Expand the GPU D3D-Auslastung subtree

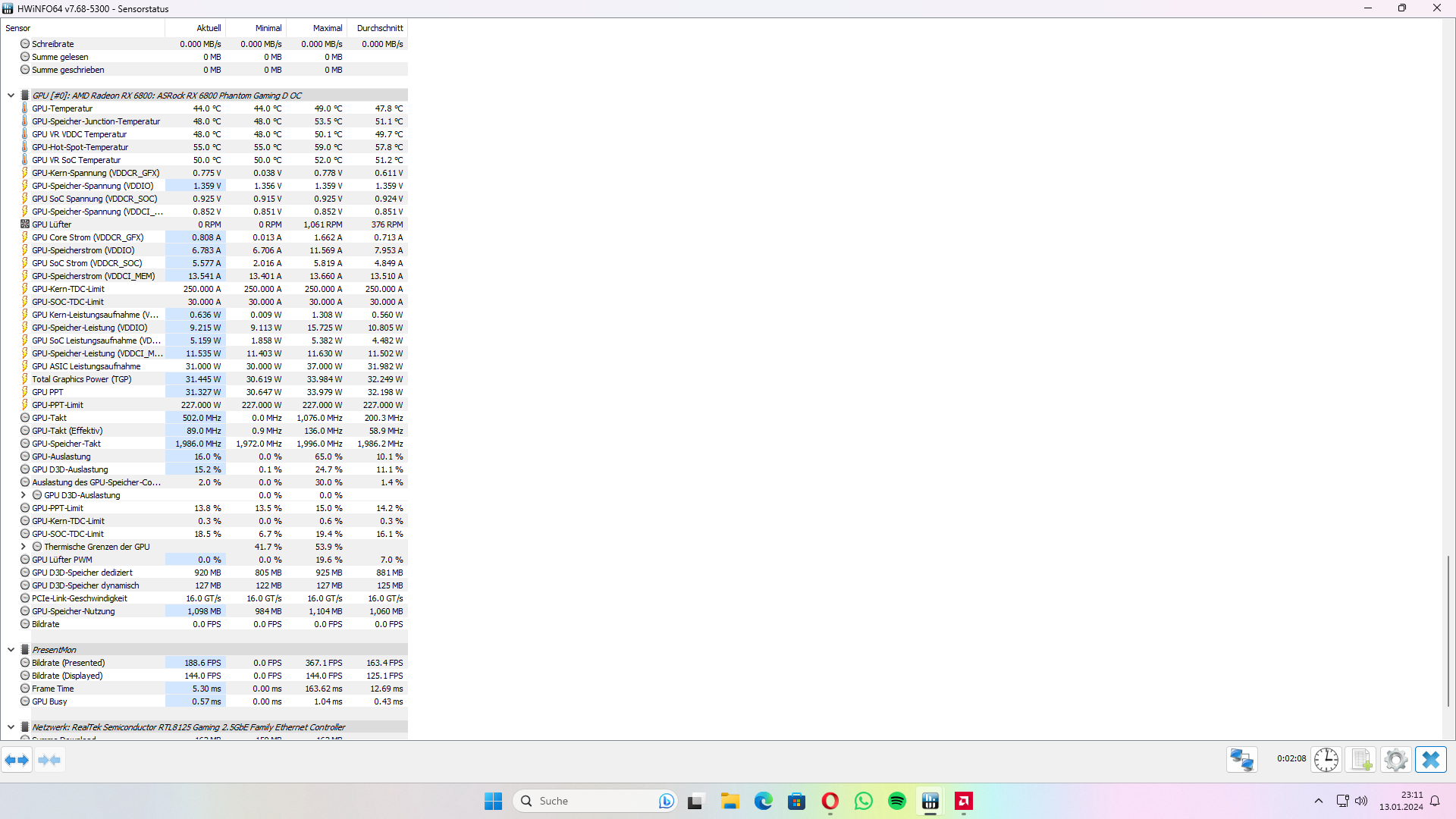pyautogui.click(x=23, y=495)
